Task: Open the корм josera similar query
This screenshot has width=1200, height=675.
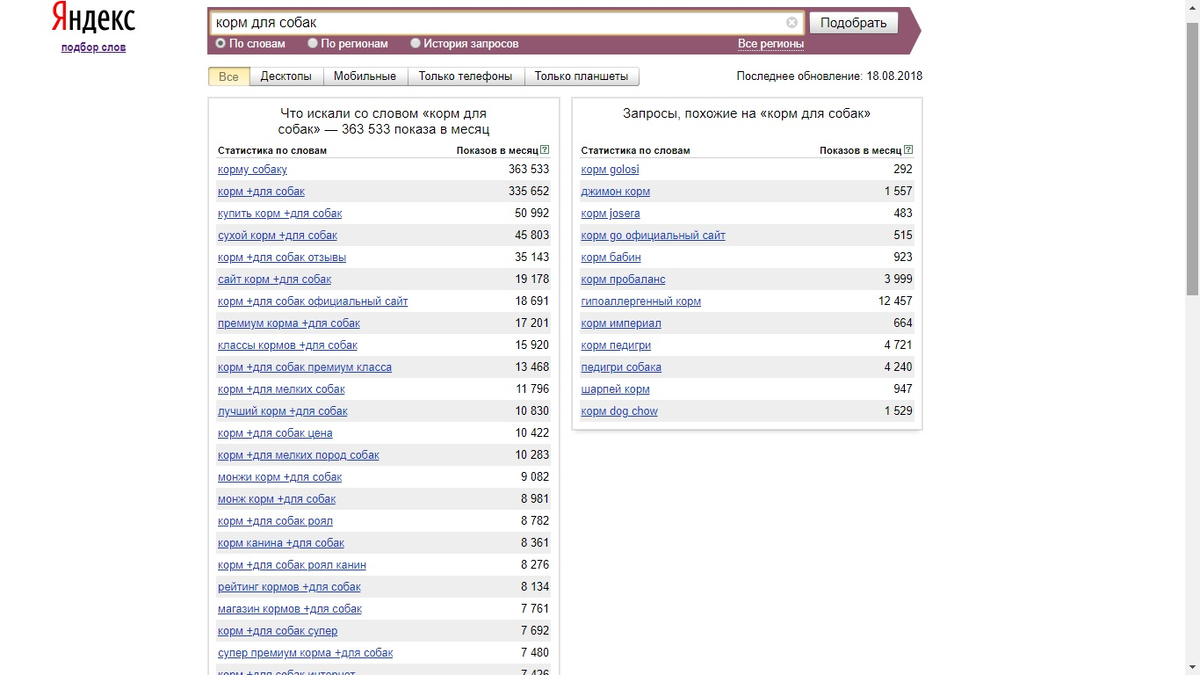Action: pyautogui.click(x=610, y=213)
